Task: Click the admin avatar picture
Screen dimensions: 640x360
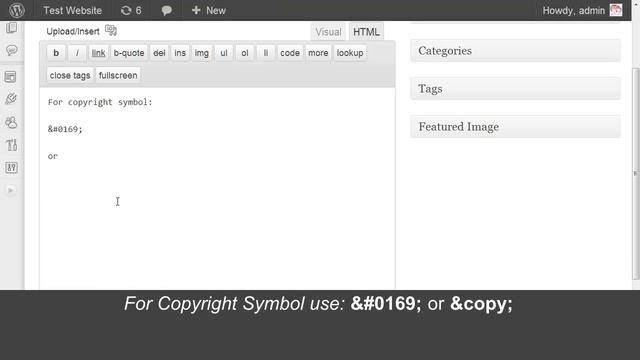Action: (x=616, y=10)
